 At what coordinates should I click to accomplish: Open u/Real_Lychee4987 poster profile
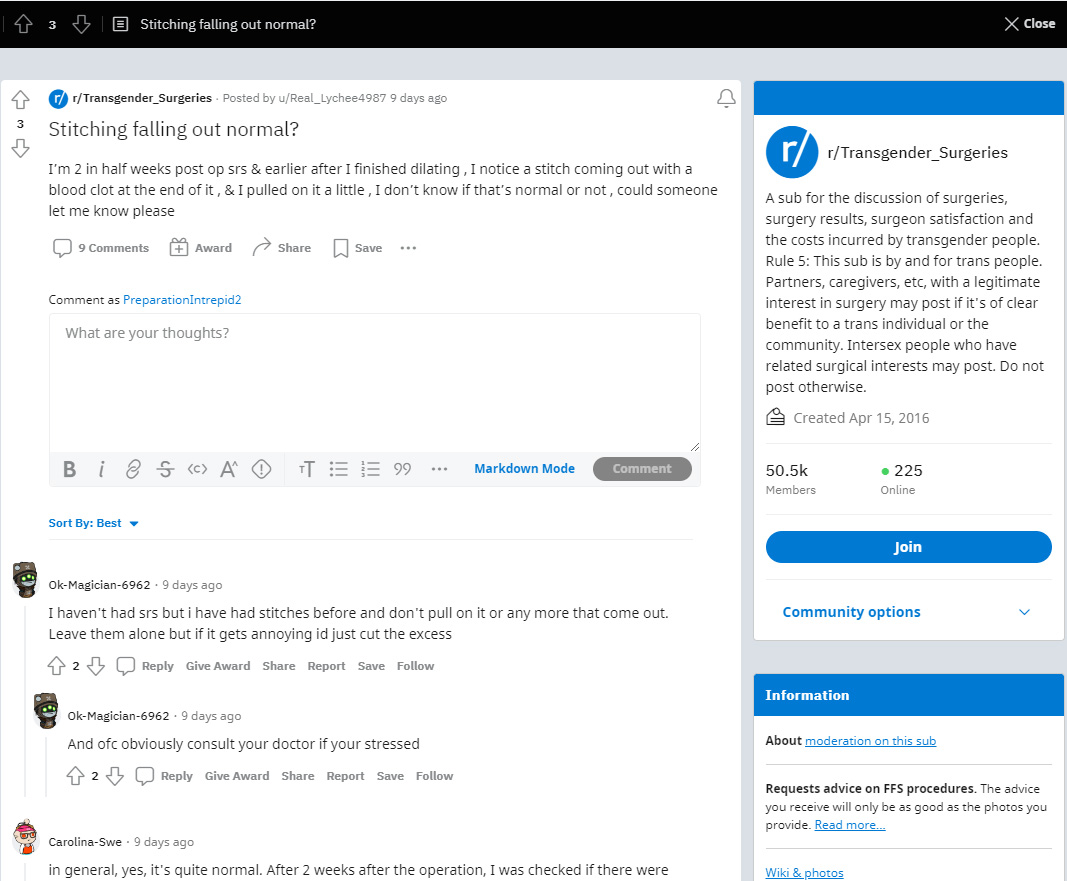(x=332, y=98)
